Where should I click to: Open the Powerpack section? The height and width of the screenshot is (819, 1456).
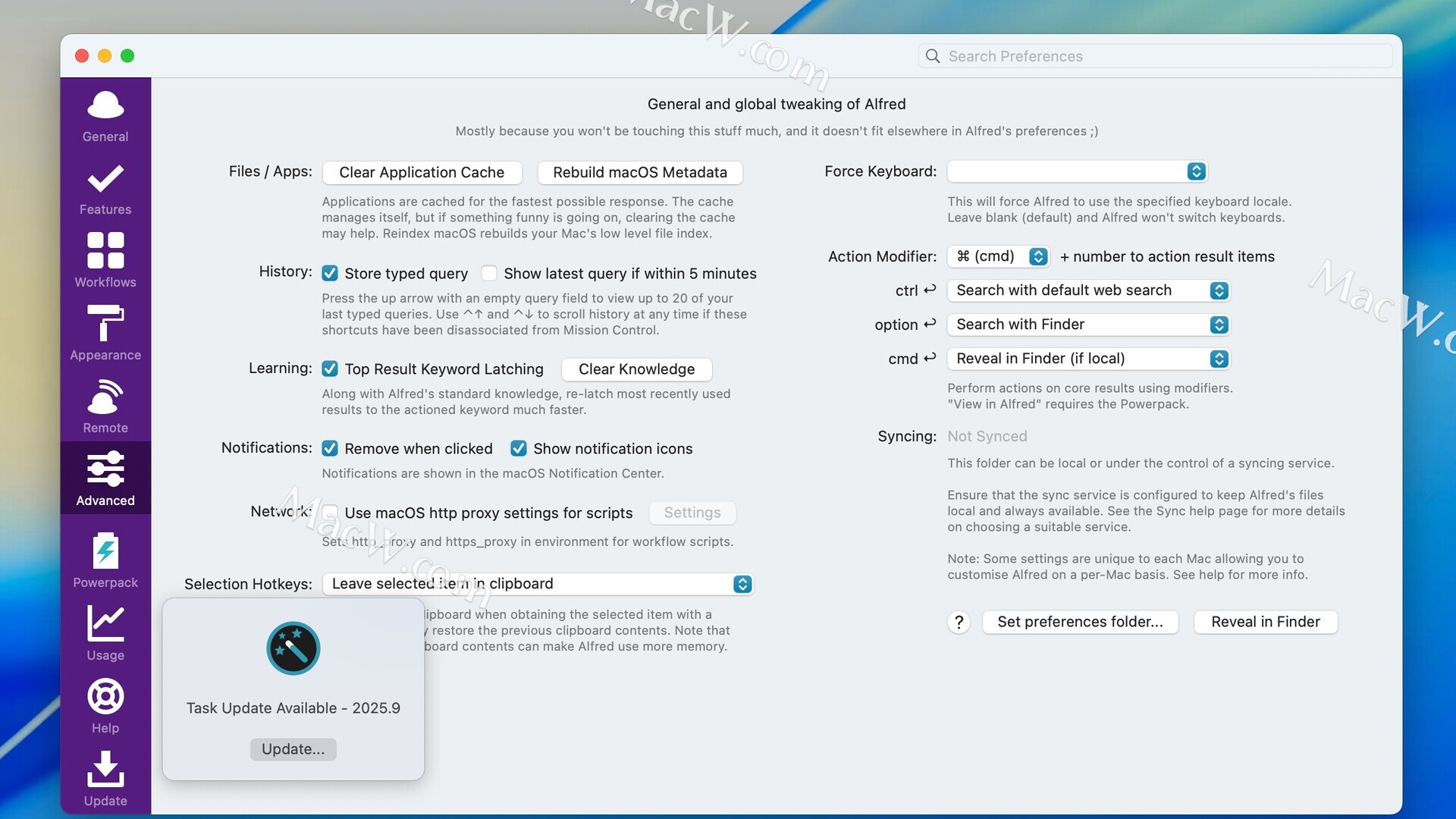point(105,560)
